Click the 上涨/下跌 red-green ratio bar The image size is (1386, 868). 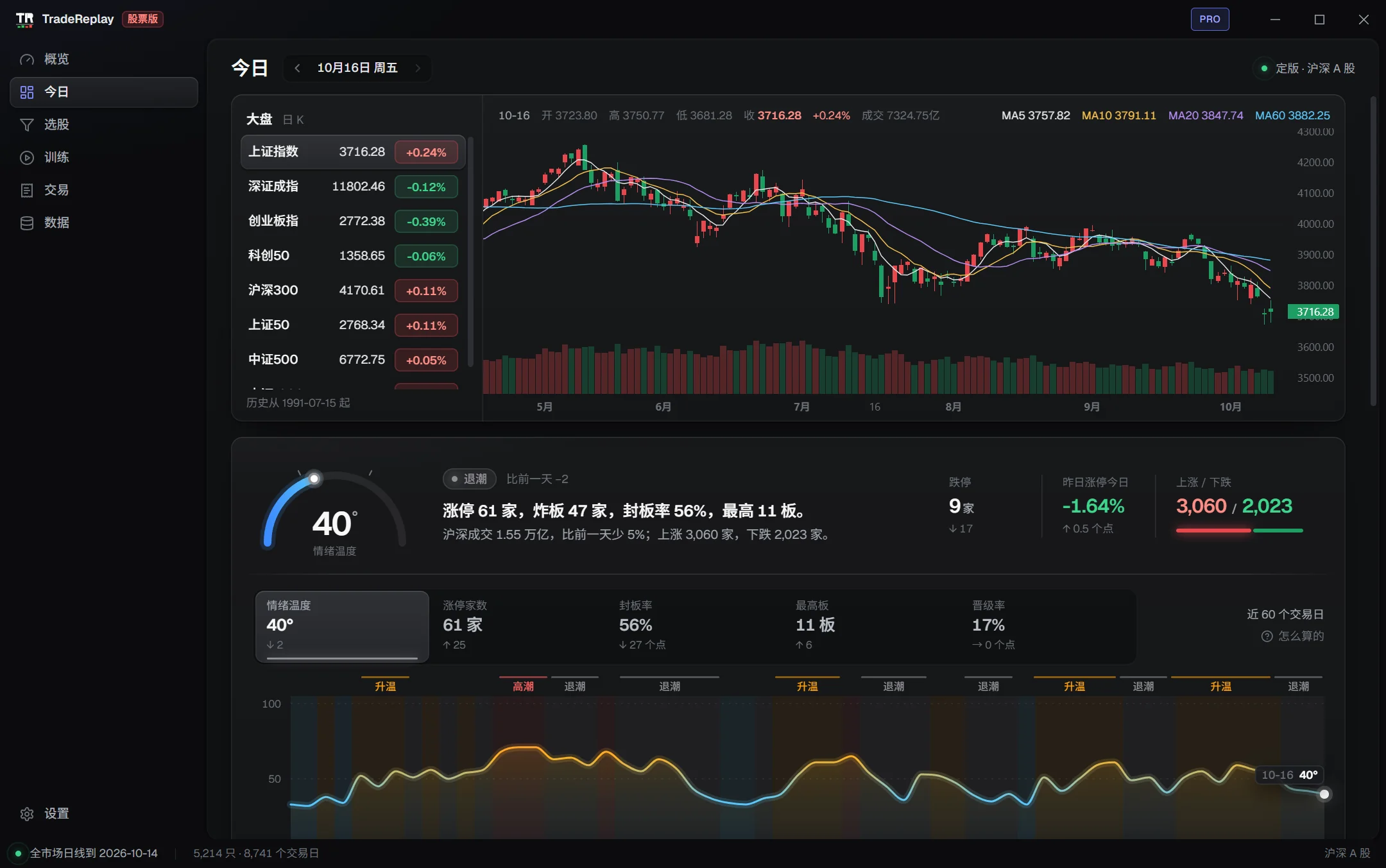coord(1239,531)
